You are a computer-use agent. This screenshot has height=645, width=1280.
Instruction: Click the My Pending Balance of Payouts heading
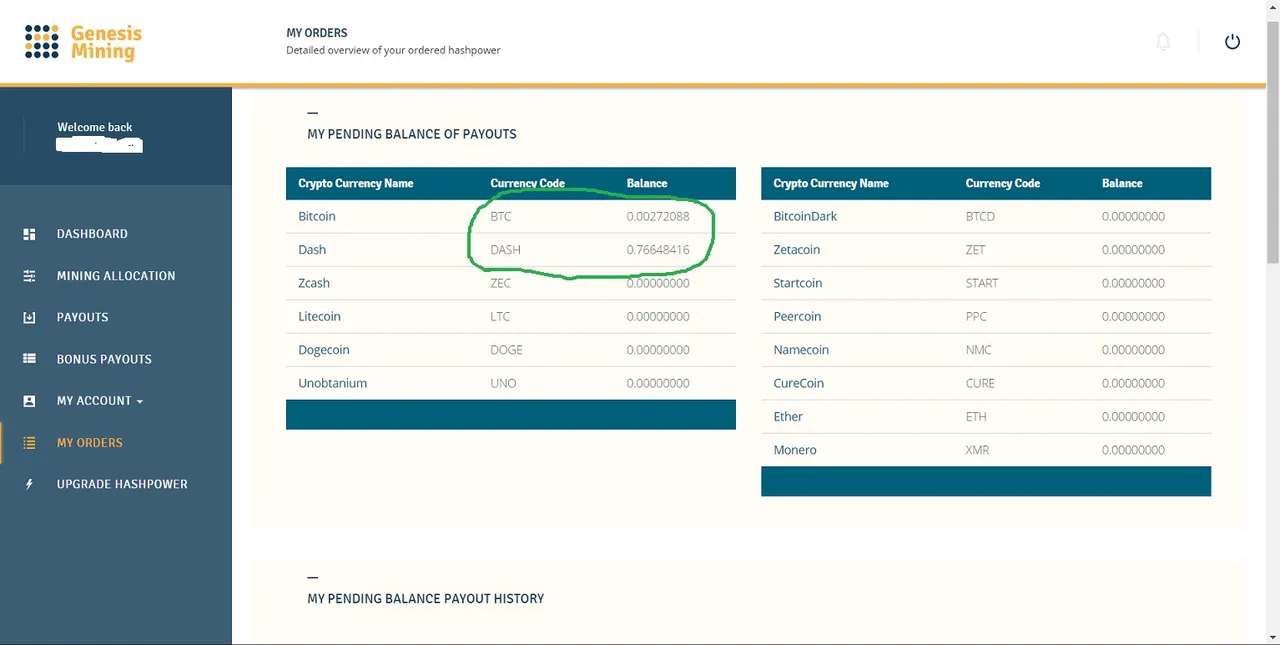tap(412, 134)
